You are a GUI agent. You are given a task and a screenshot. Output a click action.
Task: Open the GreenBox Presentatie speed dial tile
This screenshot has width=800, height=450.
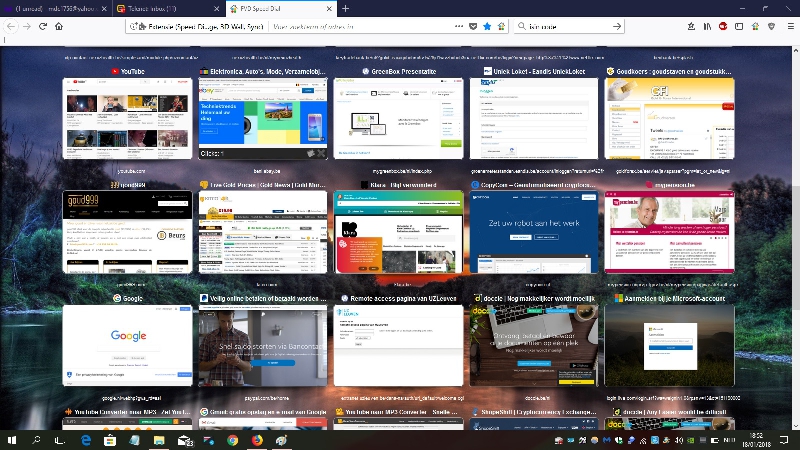[x=398, y=118]
